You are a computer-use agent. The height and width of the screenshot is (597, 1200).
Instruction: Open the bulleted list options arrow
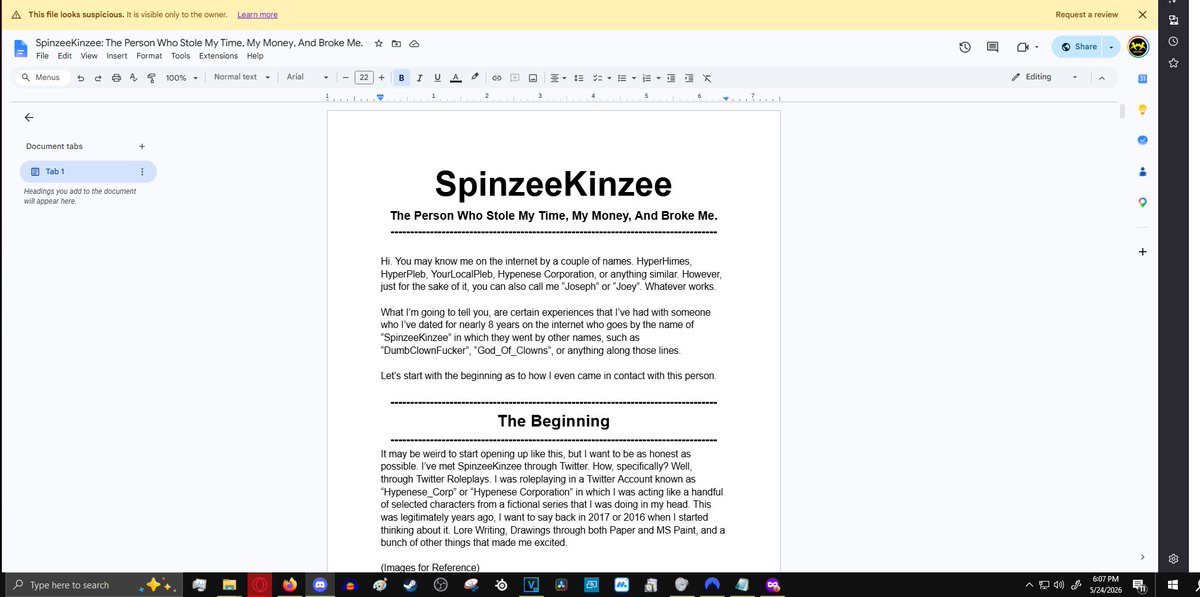(632, 78)
